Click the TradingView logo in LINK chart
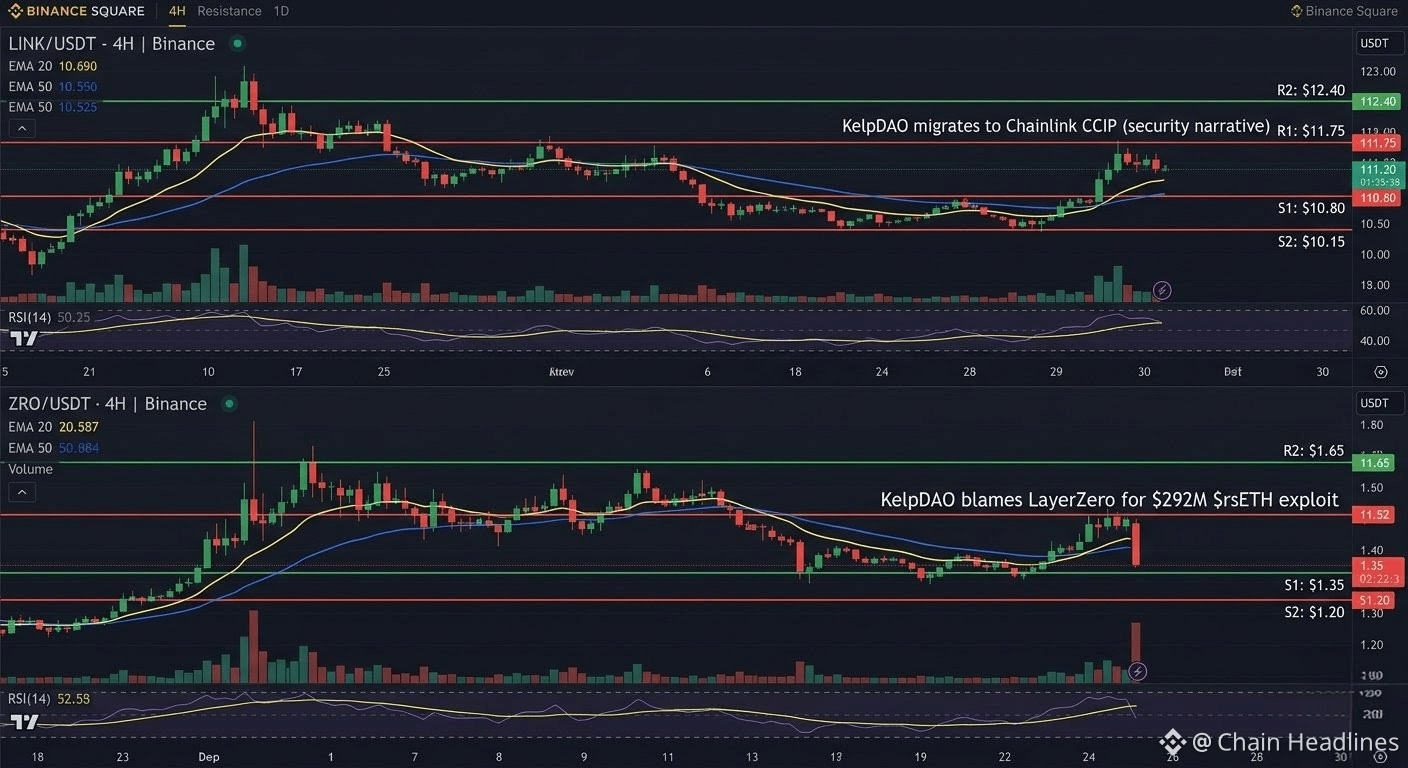Viewport: 1408px width, 768px height. click(23, 338)
